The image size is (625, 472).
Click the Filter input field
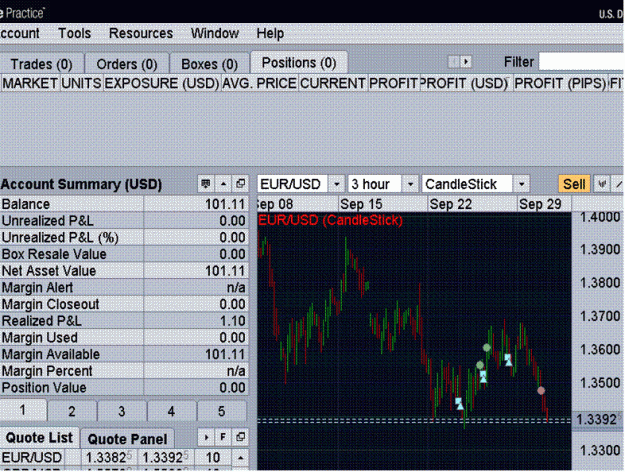(581, 62)
